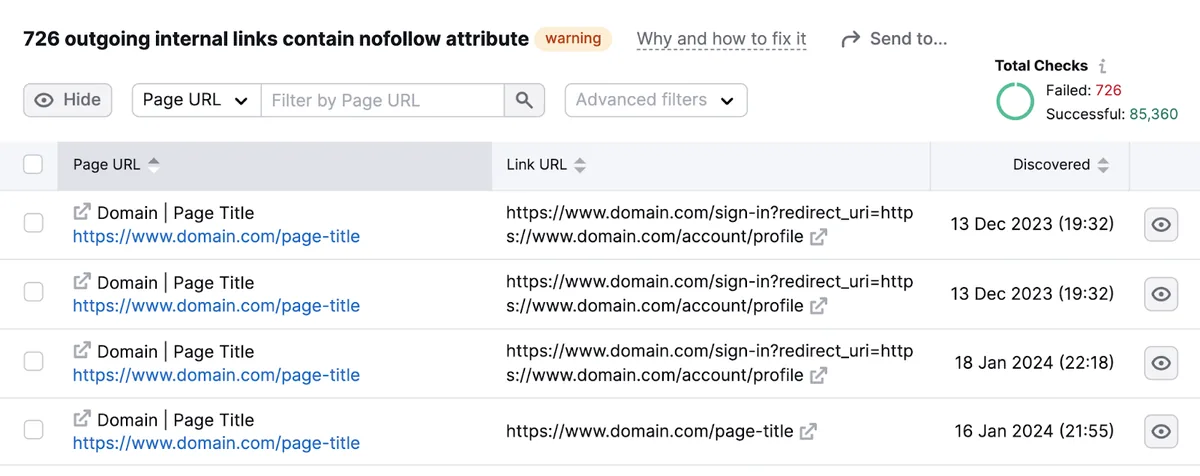Click the 18 Jan 2024 (22:18) date cell
1200x476 pixels.
(x=1034, y=363)
